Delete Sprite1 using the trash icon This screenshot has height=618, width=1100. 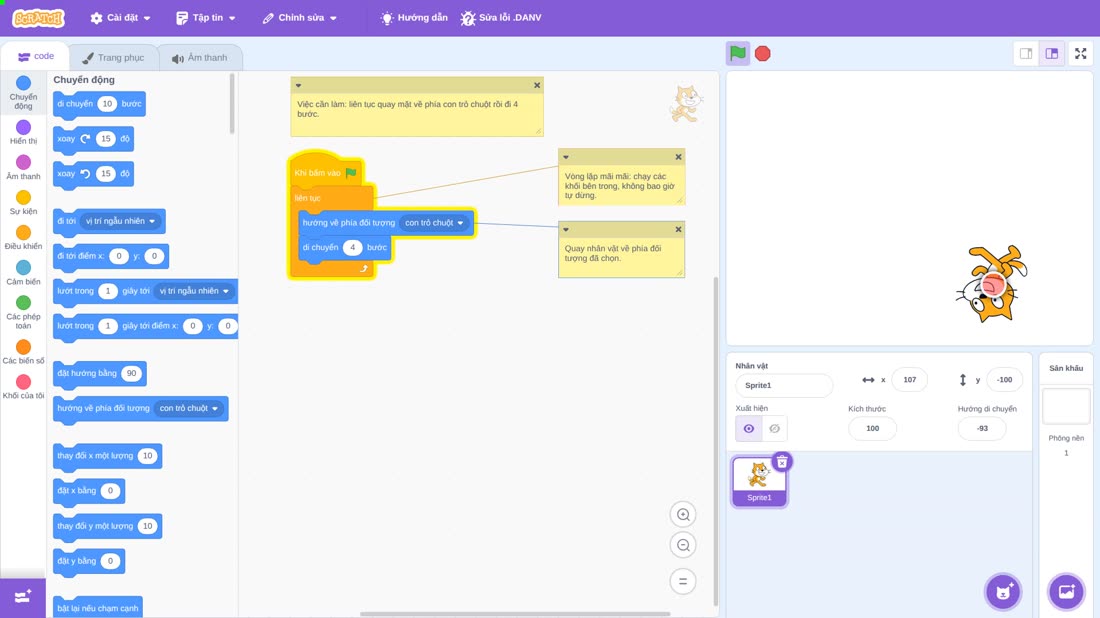[x=782, y=462]
